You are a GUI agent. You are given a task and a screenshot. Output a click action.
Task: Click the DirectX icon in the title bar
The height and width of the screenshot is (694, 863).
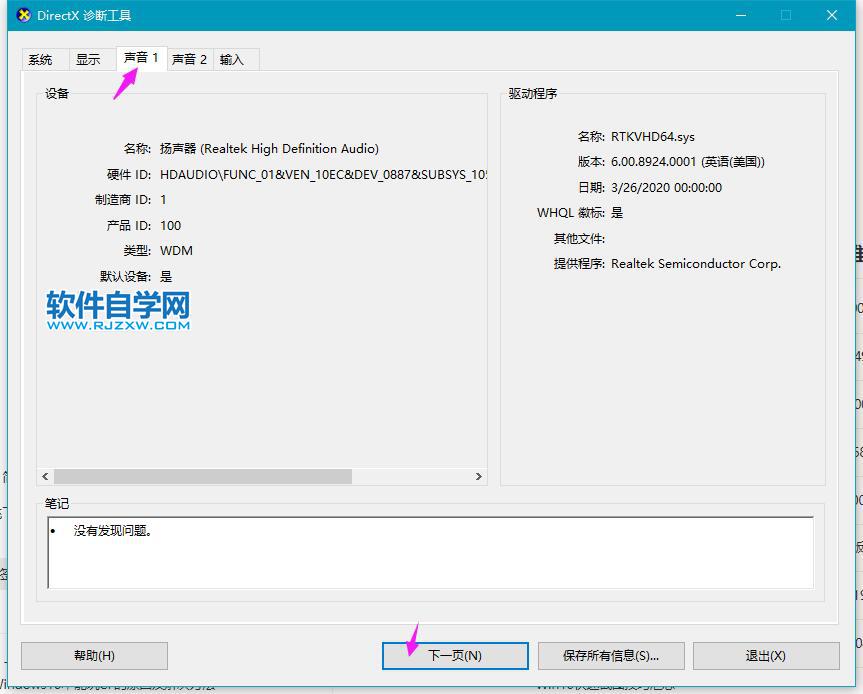point(25,15)
